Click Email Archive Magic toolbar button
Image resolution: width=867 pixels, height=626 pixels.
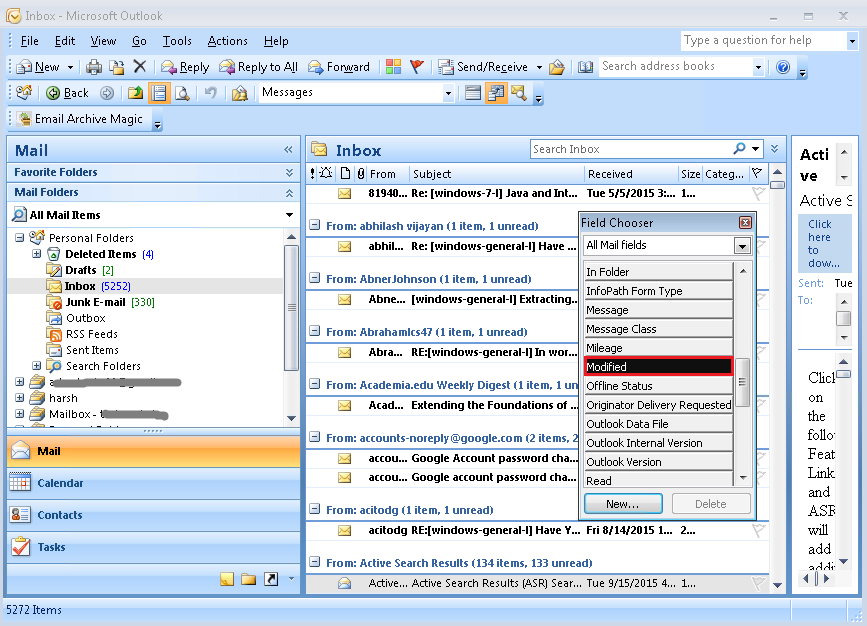pyautogui.click(x=81, y=119)
